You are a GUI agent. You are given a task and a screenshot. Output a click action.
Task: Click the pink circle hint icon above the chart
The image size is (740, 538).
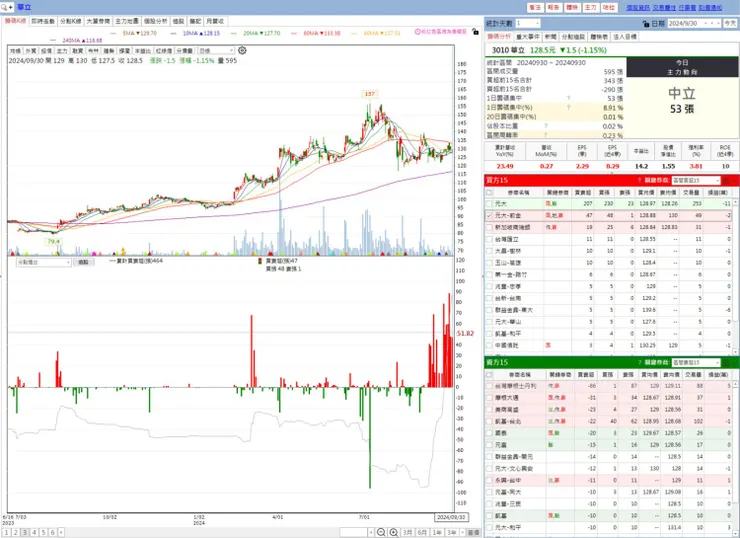[417, 32]
